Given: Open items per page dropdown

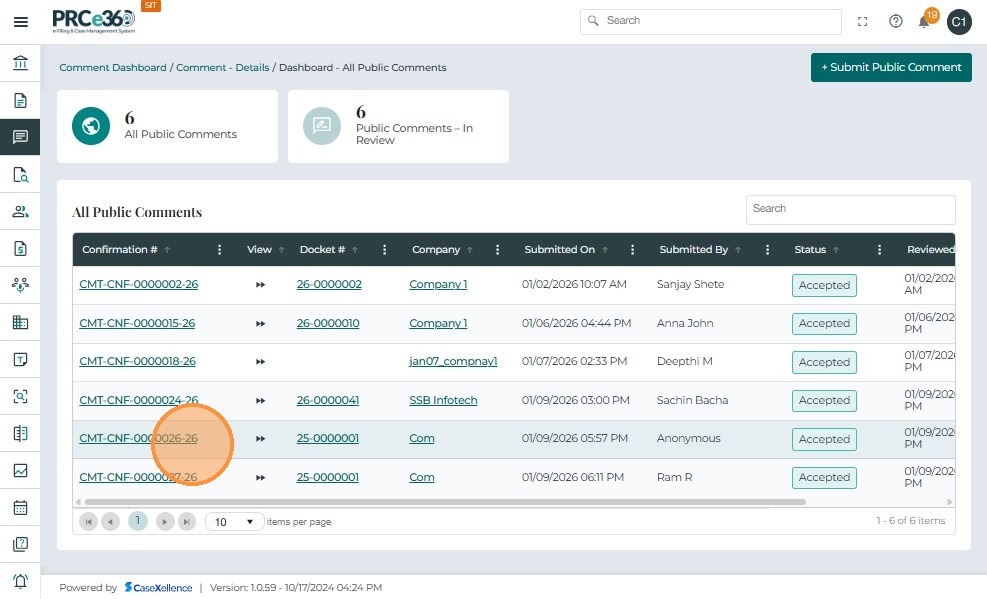Looking at the screenshot, I should [x=235, y=521].
